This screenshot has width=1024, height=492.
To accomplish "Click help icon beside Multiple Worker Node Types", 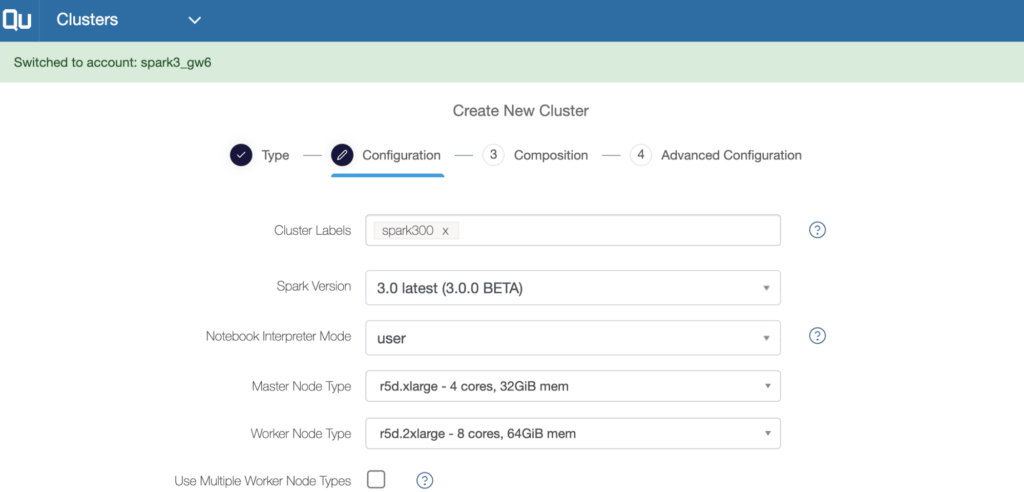I will [424, 481].
